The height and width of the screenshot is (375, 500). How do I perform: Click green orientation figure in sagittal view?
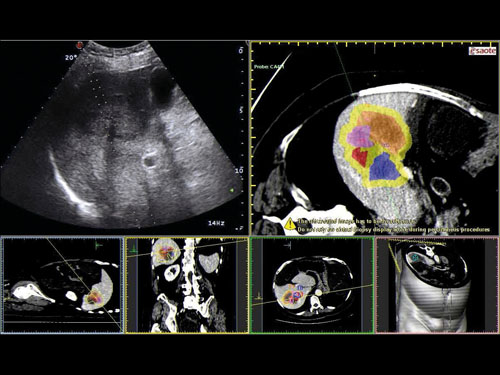[x=99, y=246]
